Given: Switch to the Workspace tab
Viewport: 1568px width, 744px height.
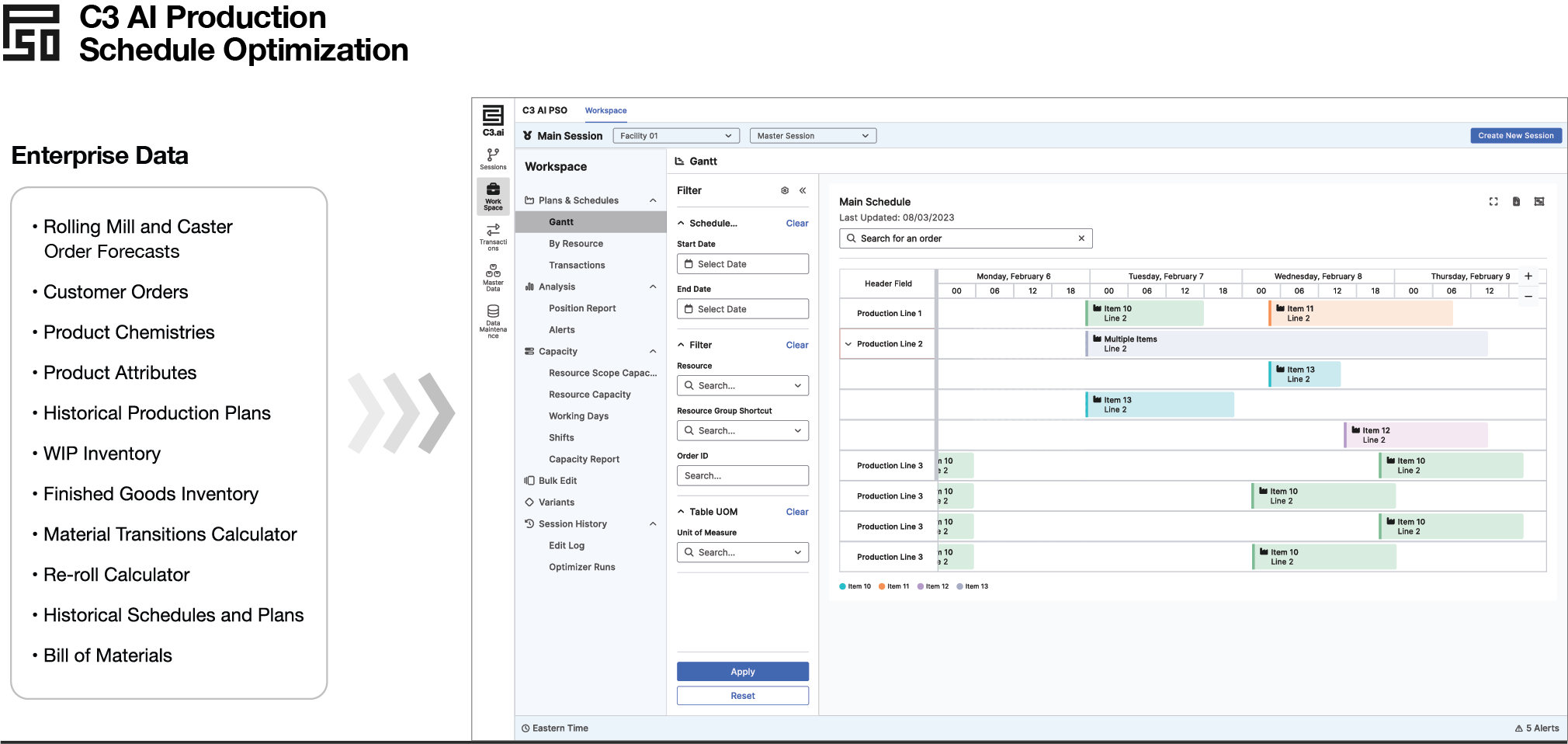Looking at the screenshot, I should pyautogui.click(x=605, y=110).
